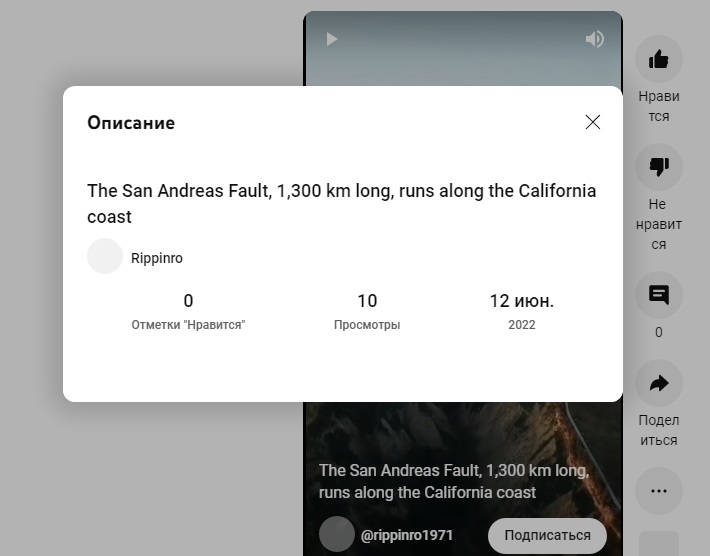This screenshot has height=556, width=710.
Task: Open the three-dots more options menu
Action: (x=658, y=491)
